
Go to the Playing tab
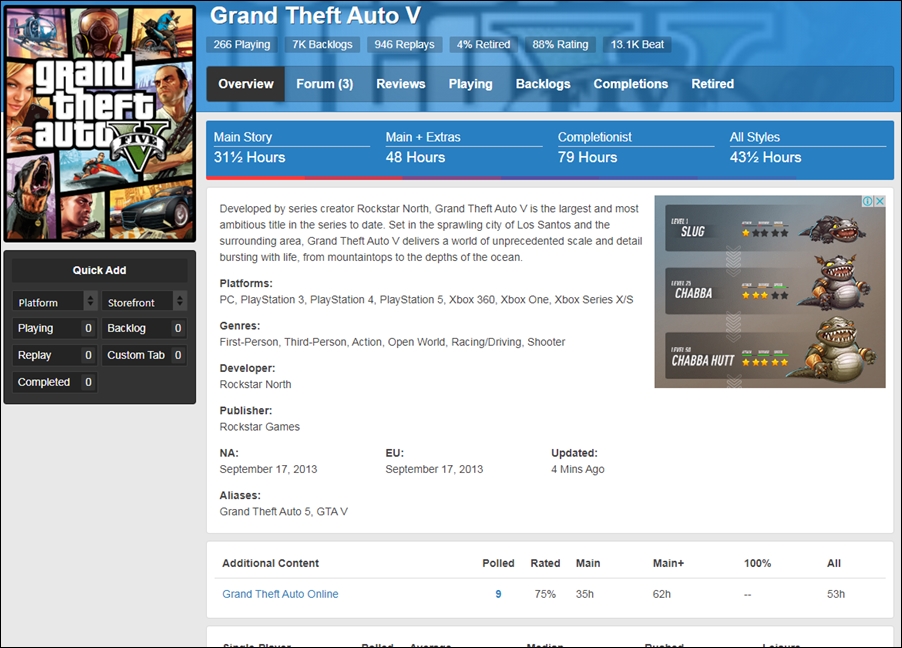pyautogui.click(x=471, y=84)
